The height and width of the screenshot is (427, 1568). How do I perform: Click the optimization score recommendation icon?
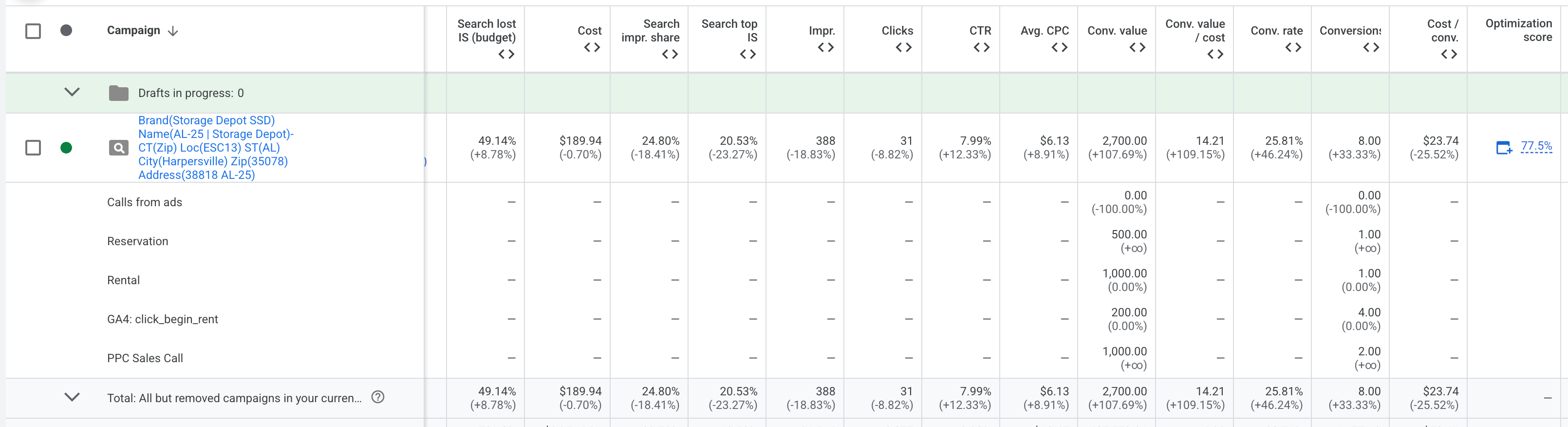tap(1504, 148)
